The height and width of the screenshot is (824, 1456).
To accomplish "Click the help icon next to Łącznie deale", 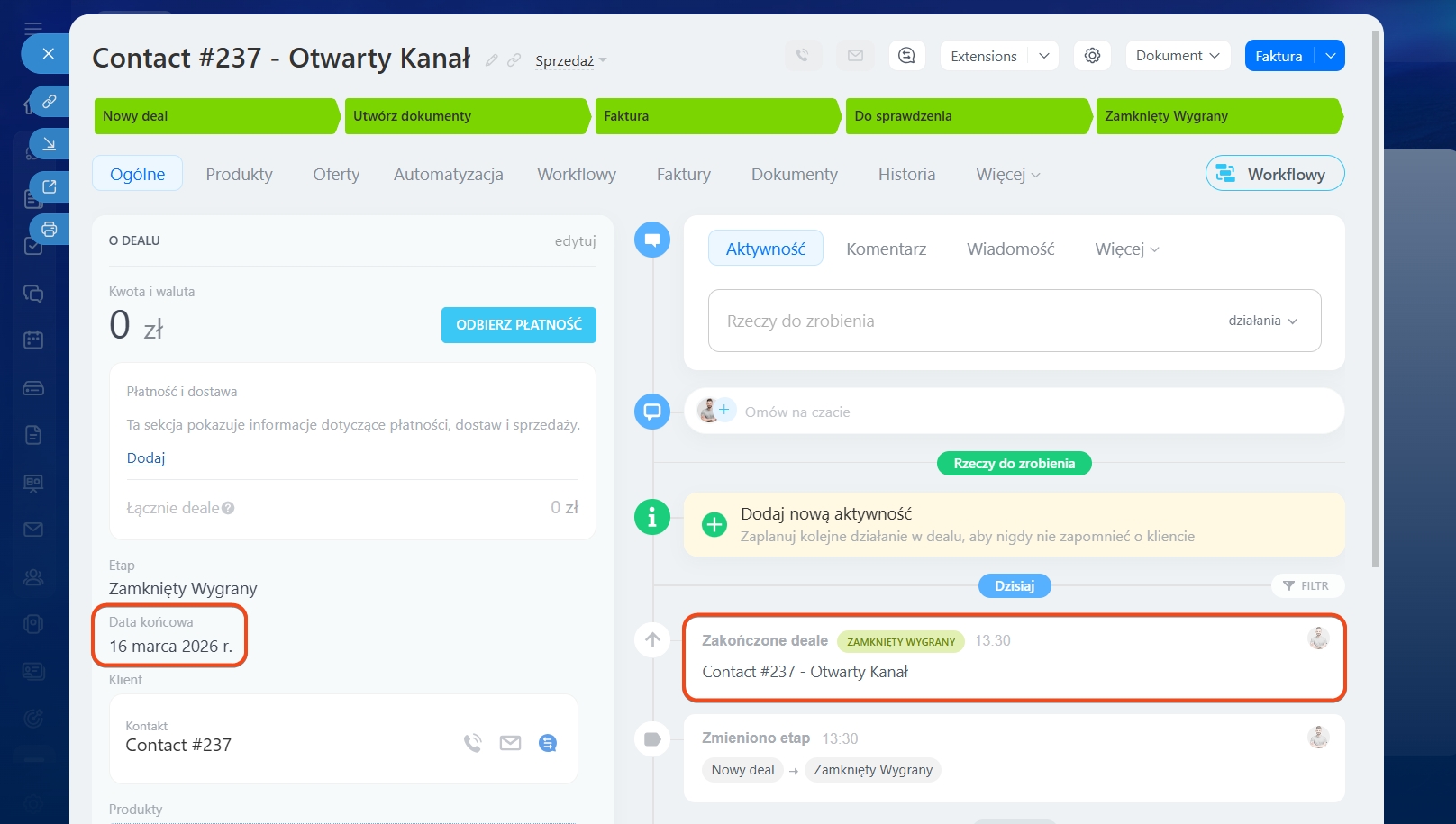I will click(x=228, y=508).
